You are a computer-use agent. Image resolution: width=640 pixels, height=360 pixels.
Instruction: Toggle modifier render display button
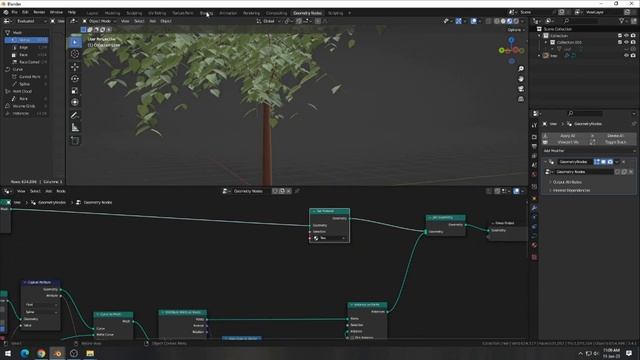click(610, 162)
